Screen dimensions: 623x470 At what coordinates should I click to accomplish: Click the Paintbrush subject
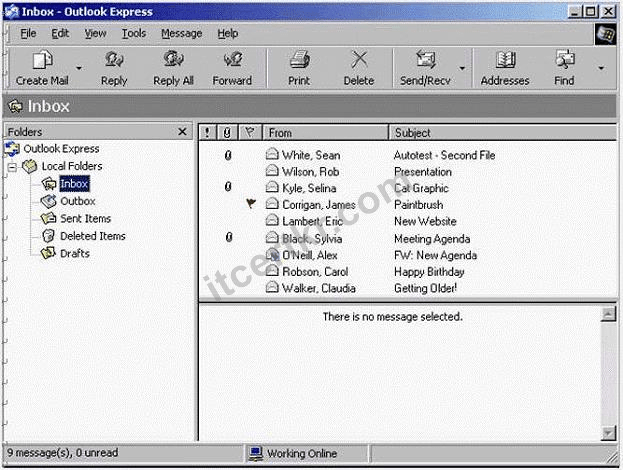click(418, 205)
